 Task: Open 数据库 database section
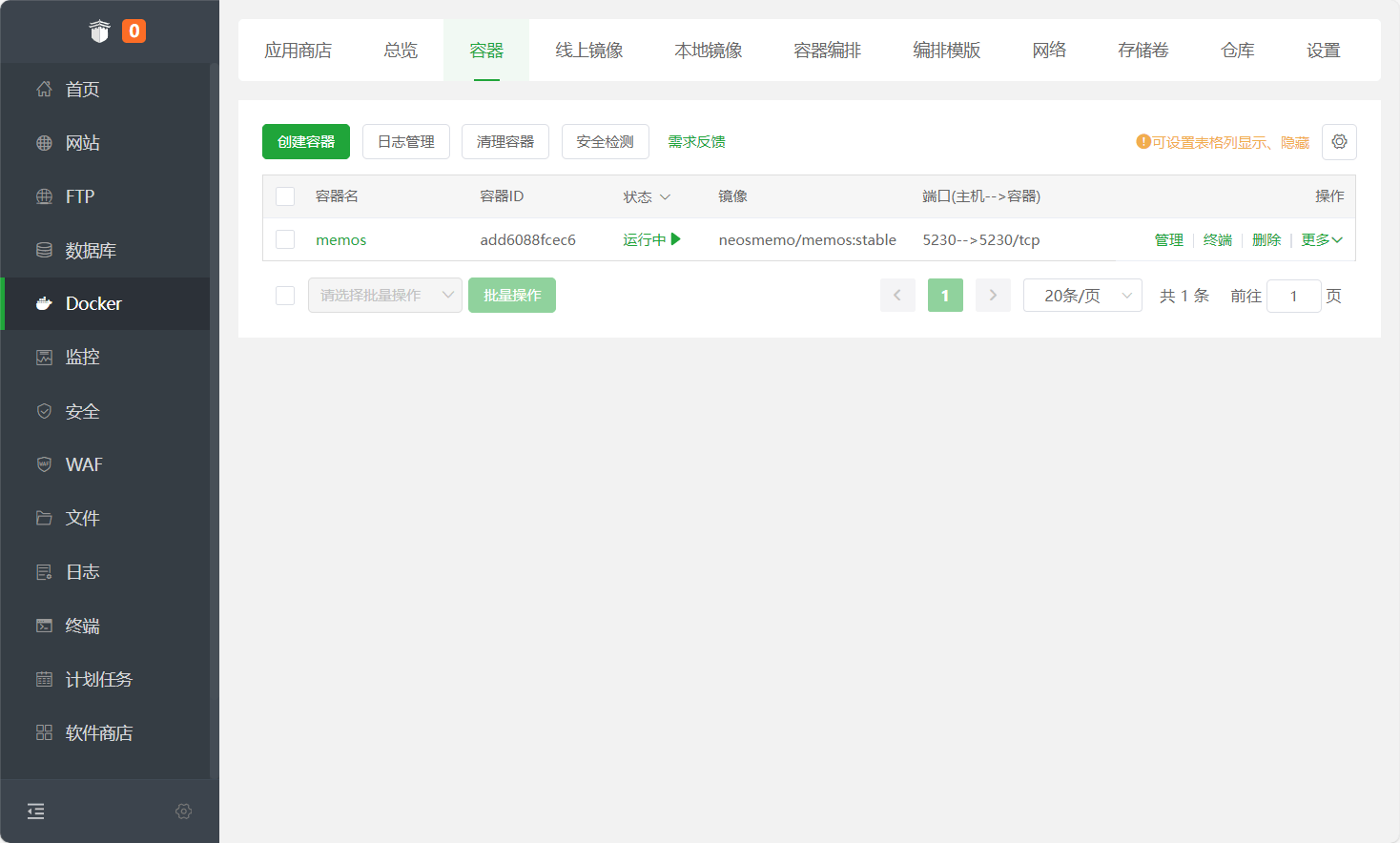tap(105, 250)
